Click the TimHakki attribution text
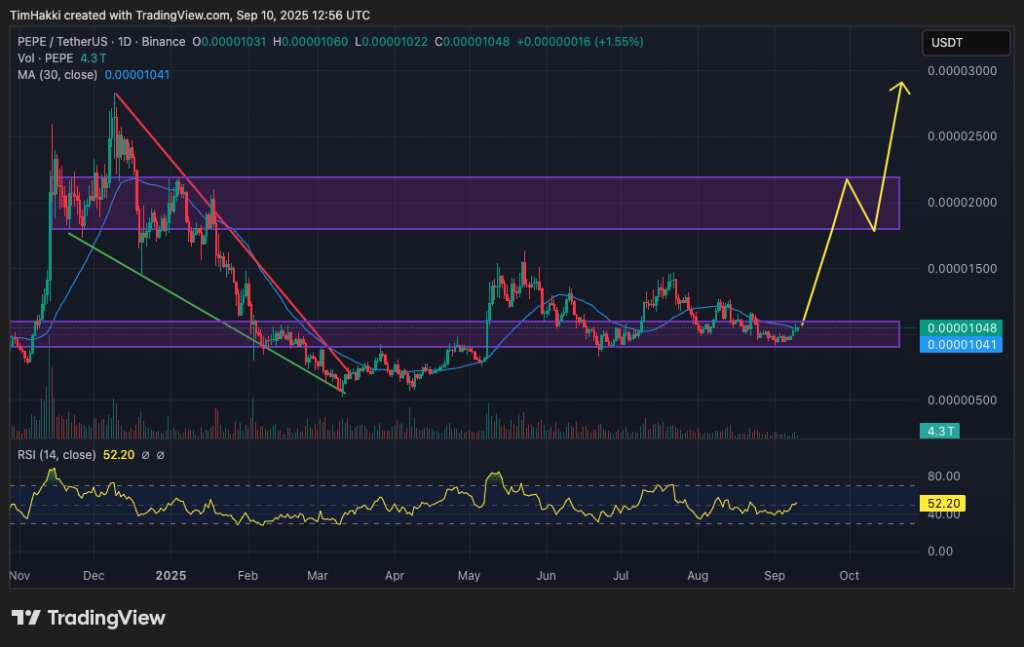The height and width of the screenshot is (647, 1024). click(x=35, y=15)
